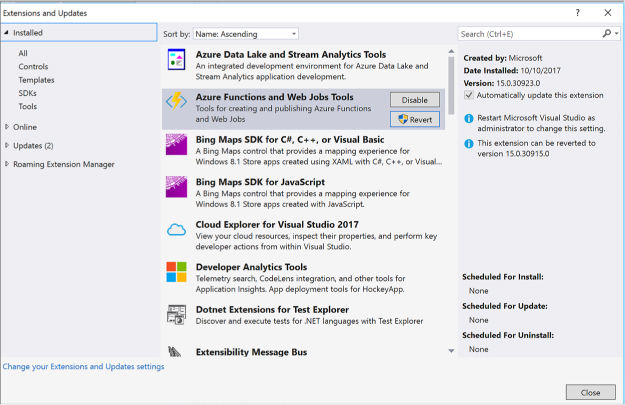Click the Azure Functions lightning bolt icon
The width and height of the screenshot is (625, 405).
click(x=176, y=101)
